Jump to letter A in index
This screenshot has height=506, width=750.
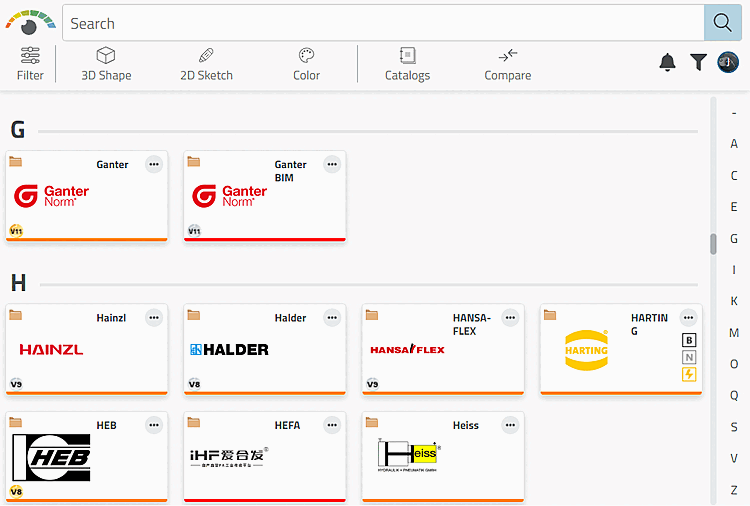point(734,143)
